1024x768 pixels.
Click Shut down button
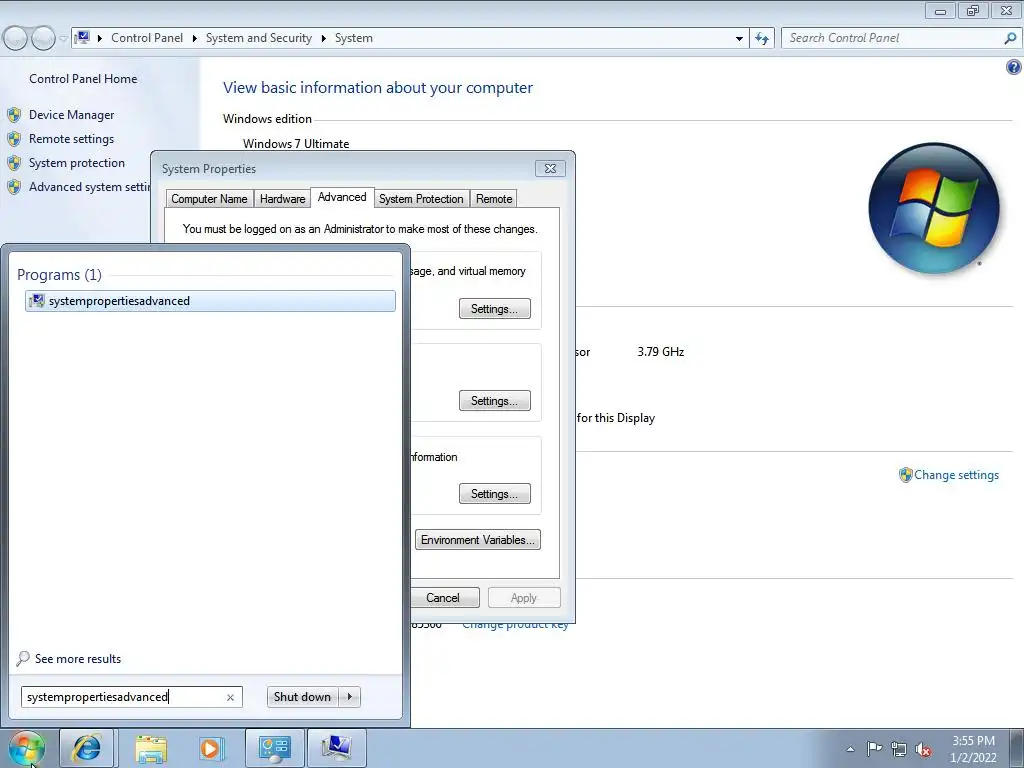pyautogui.click(x=302, y=697)
